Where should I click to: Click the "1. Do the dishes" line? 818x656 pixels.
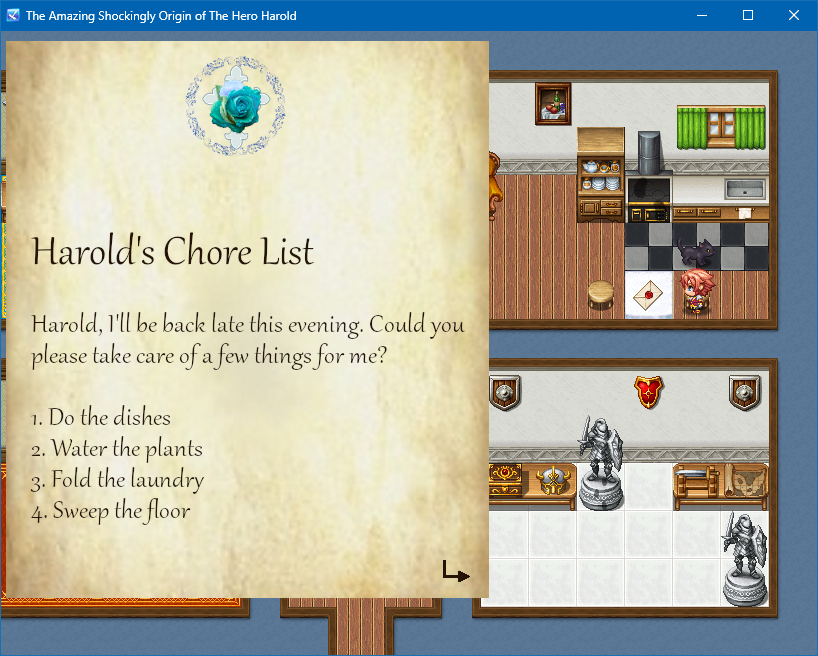101,418
